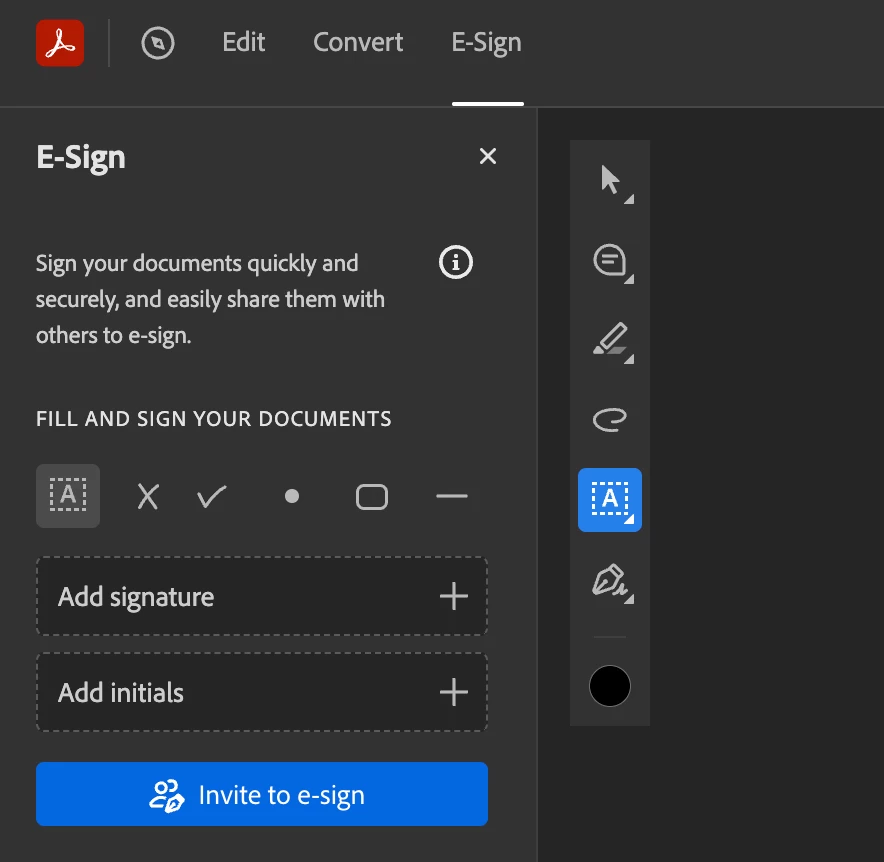Switch to the Convert tab
This screenshot has width=884, height=862.
click(358, 42)
